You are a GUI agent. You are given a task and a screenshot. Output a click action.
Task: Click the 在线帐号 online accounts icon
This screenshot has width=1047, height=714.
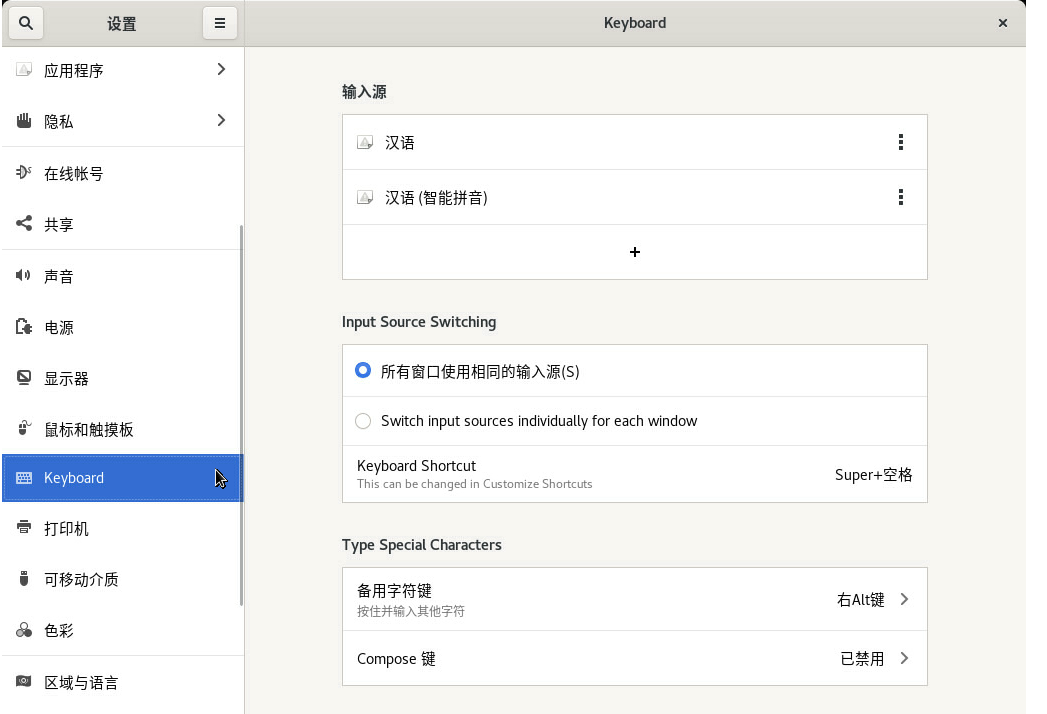click(x=24, y=173)
